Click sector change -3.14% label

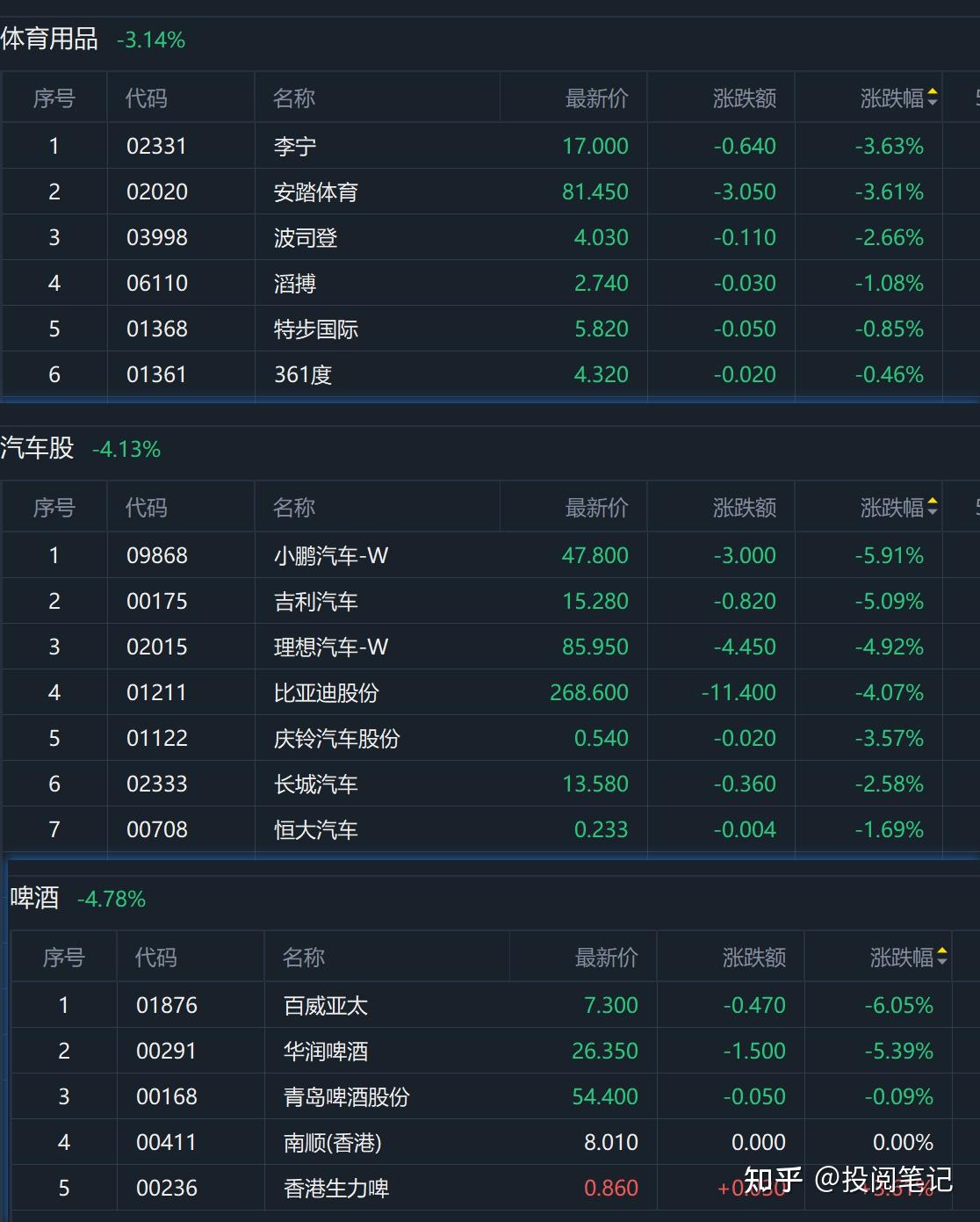click(151, 40)
